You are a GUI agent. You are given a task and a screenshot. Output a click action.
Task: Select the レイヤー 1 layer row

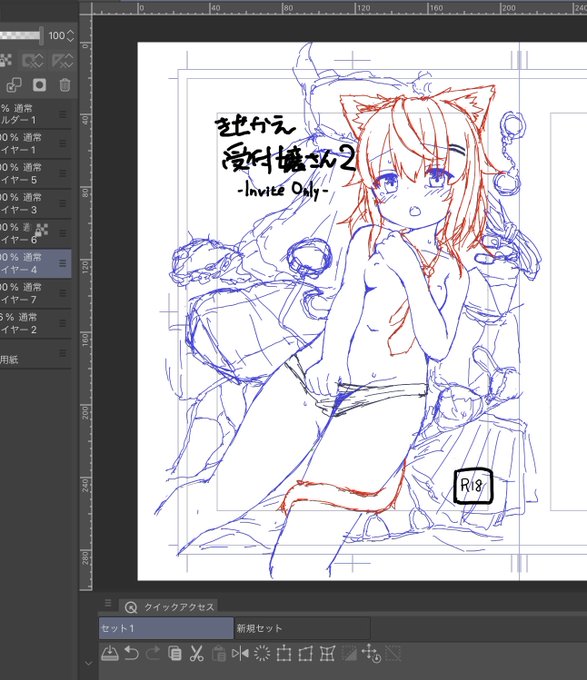(36, 144)
